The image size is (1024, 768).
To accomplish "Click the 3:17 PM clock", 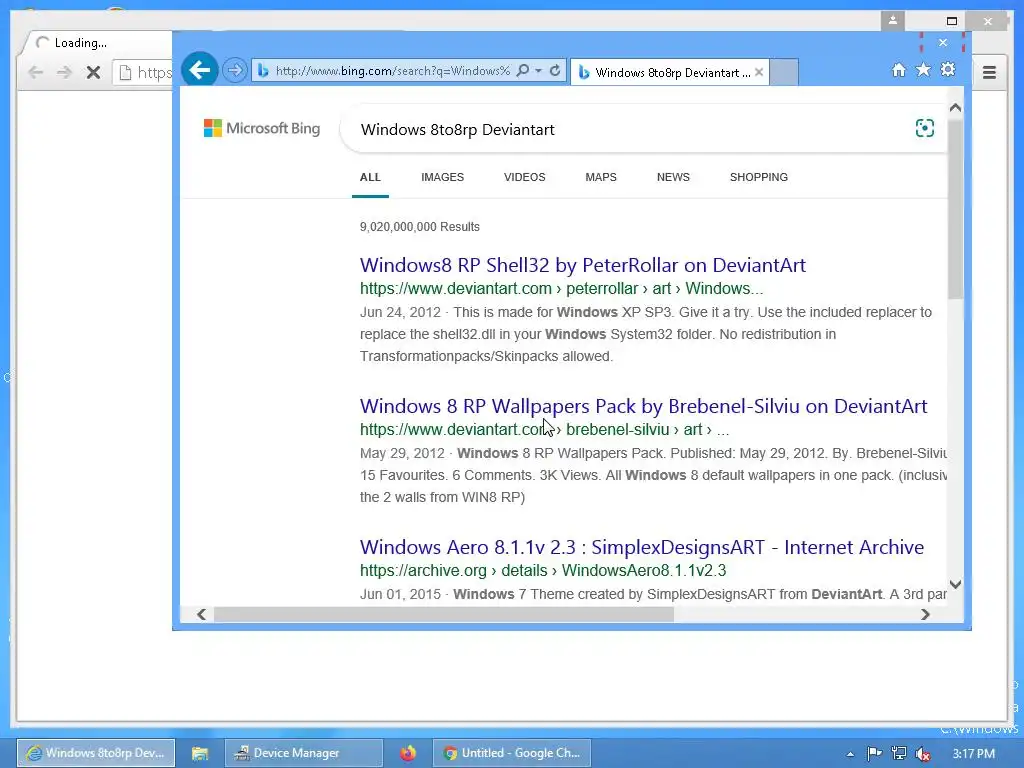I will [x=973, y=754].
